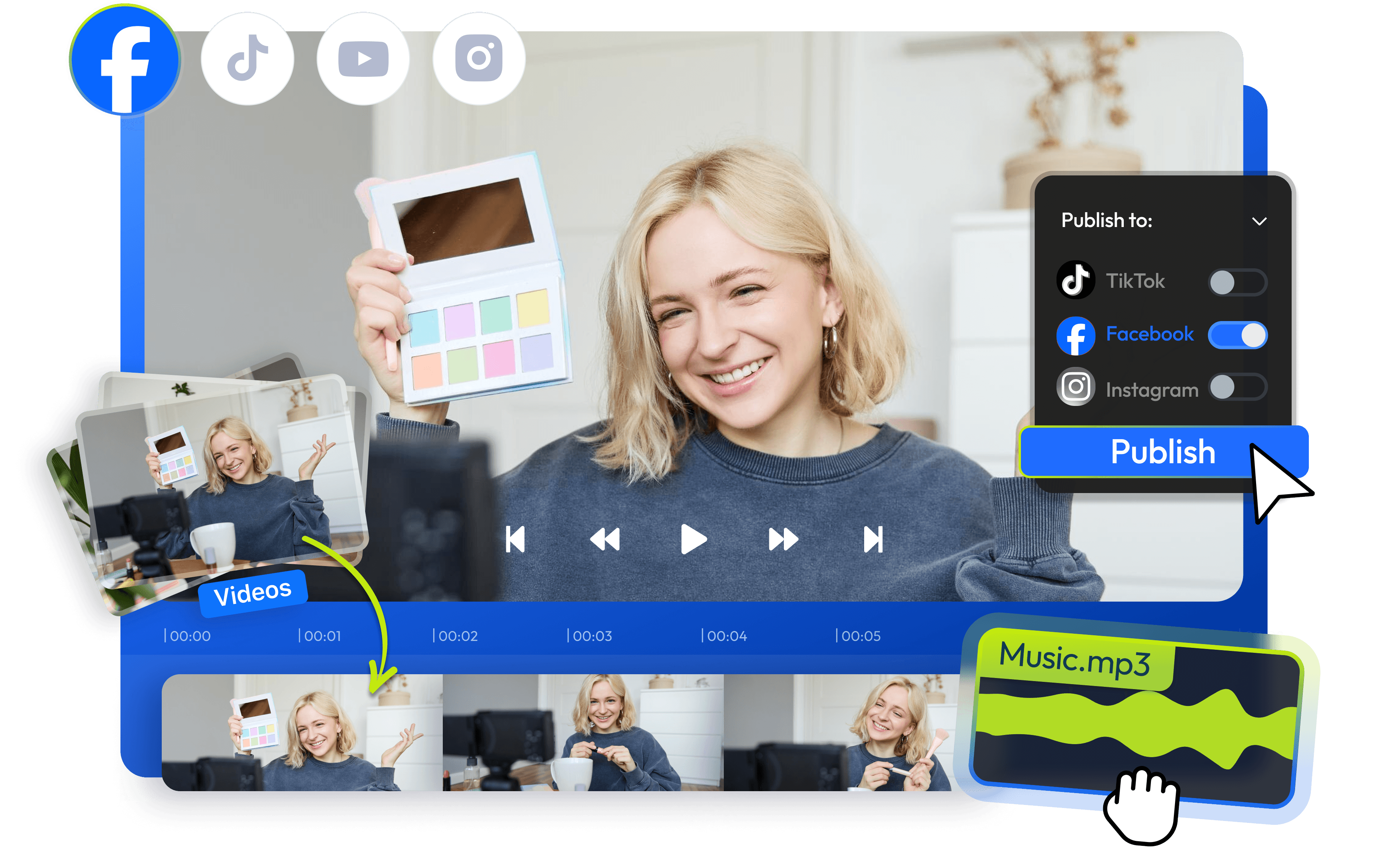This screenshot has height=868, width=1388.
Task: Rewind the video
Action: pos(605,540)
